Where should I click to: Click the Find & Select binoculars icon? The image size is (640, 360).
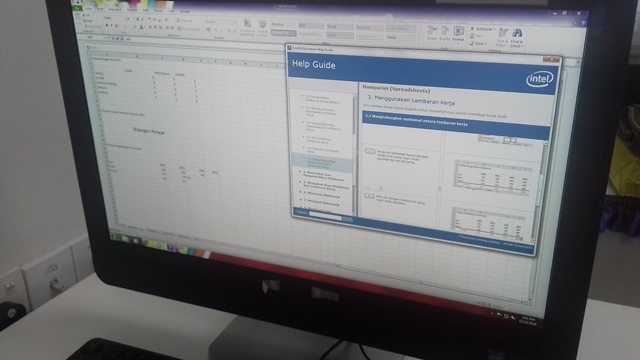tap(517, 33)
